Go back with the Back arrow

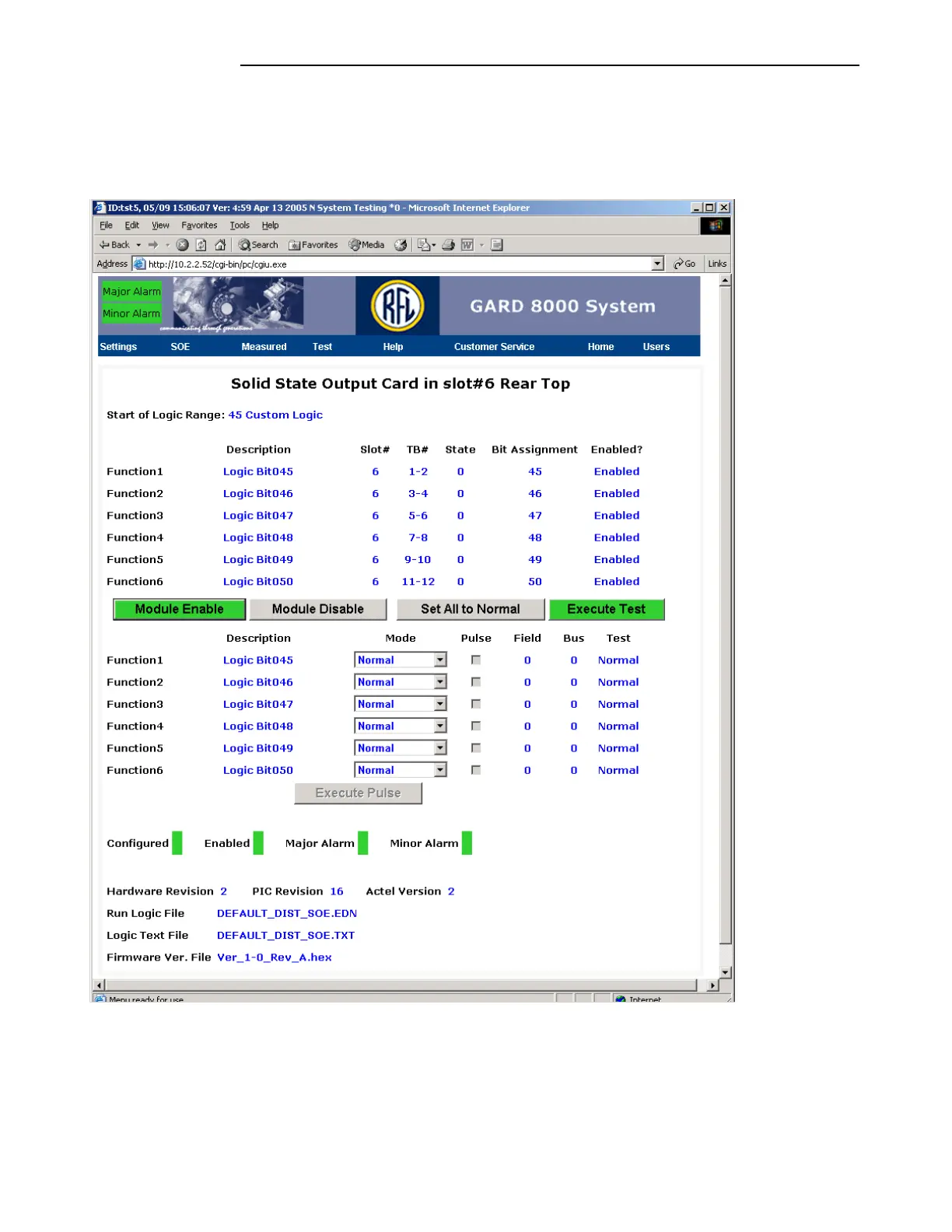pyautogui.click(x=114, y=245)
